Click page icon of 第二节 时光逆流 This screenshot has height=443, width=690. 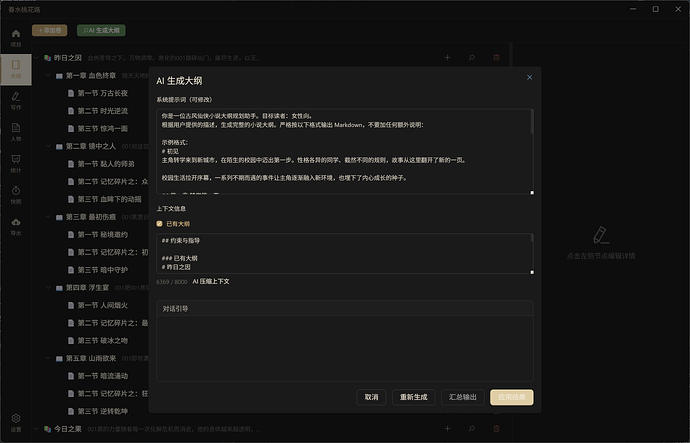pos(71,111)
